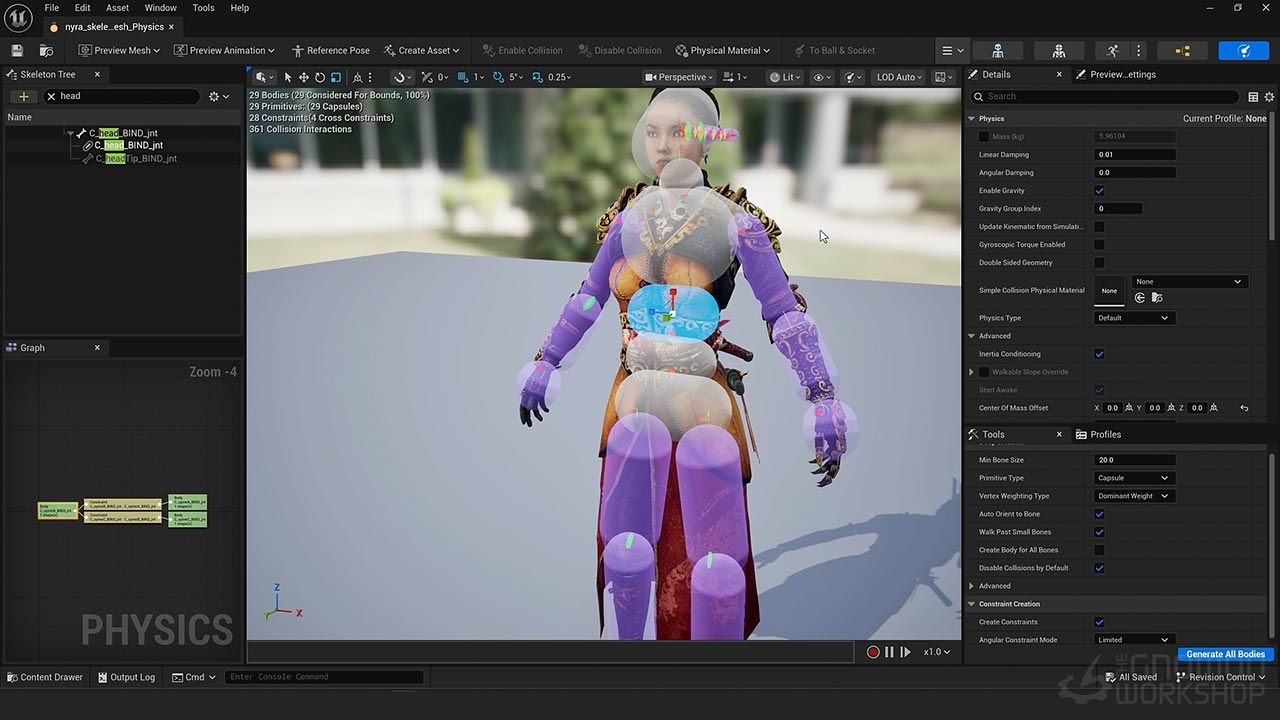Viewport: 1280px width, 720px height.
Task: Select the rotate gizmo tool in viewport
Action: (x=320, y=77)
